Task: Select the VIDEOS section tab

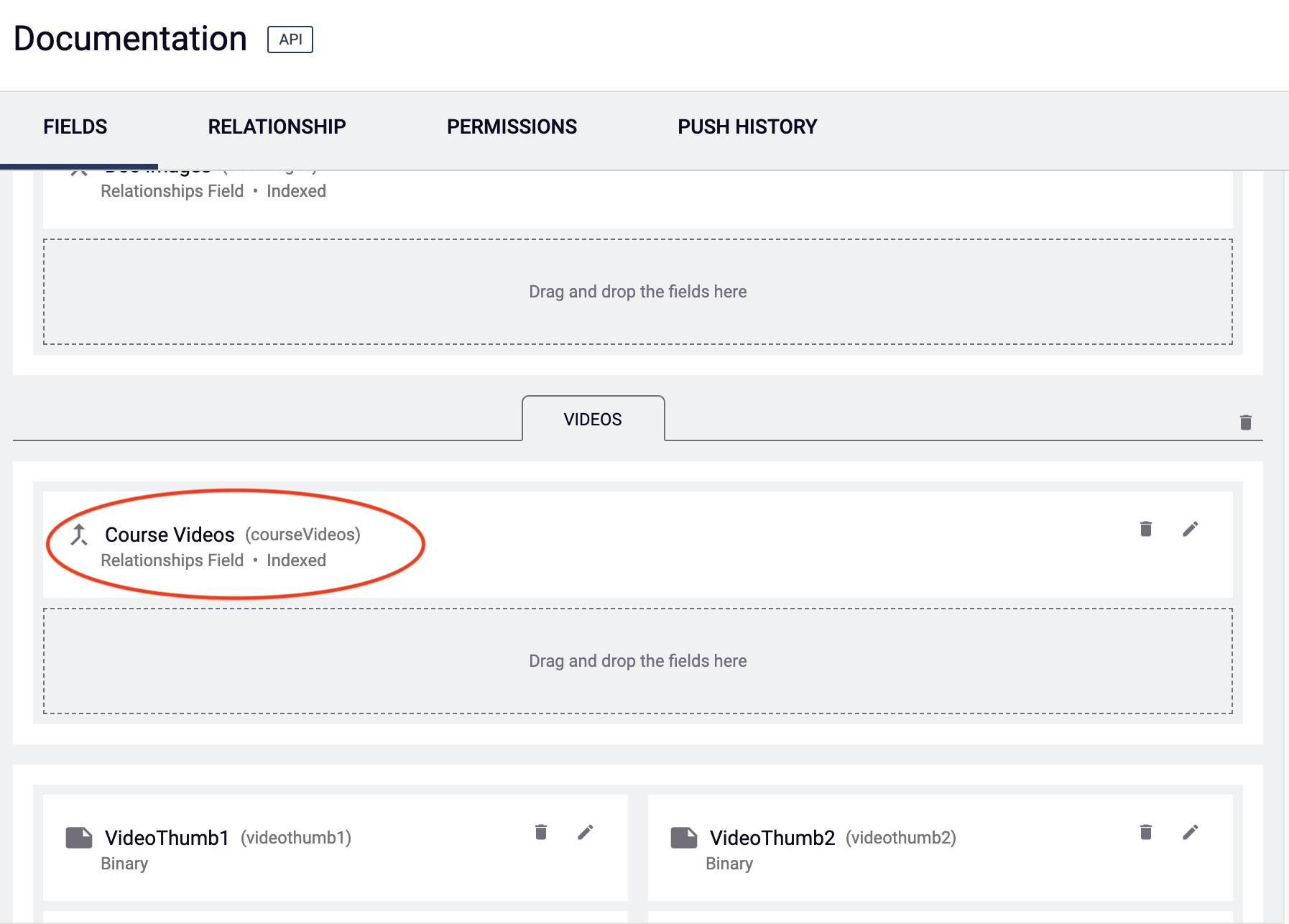Action: [x=593, y=420]
